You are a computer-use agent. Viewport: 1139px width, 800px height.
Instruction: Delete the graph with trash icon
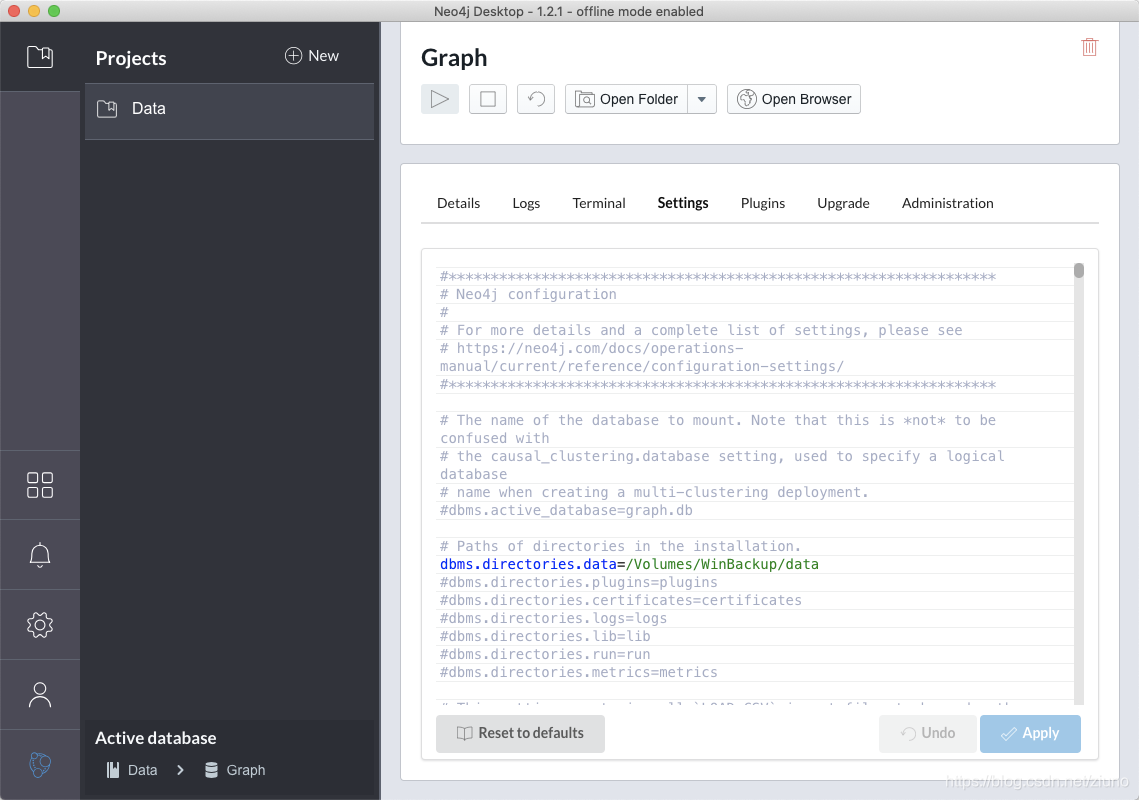pos(1089,47)
